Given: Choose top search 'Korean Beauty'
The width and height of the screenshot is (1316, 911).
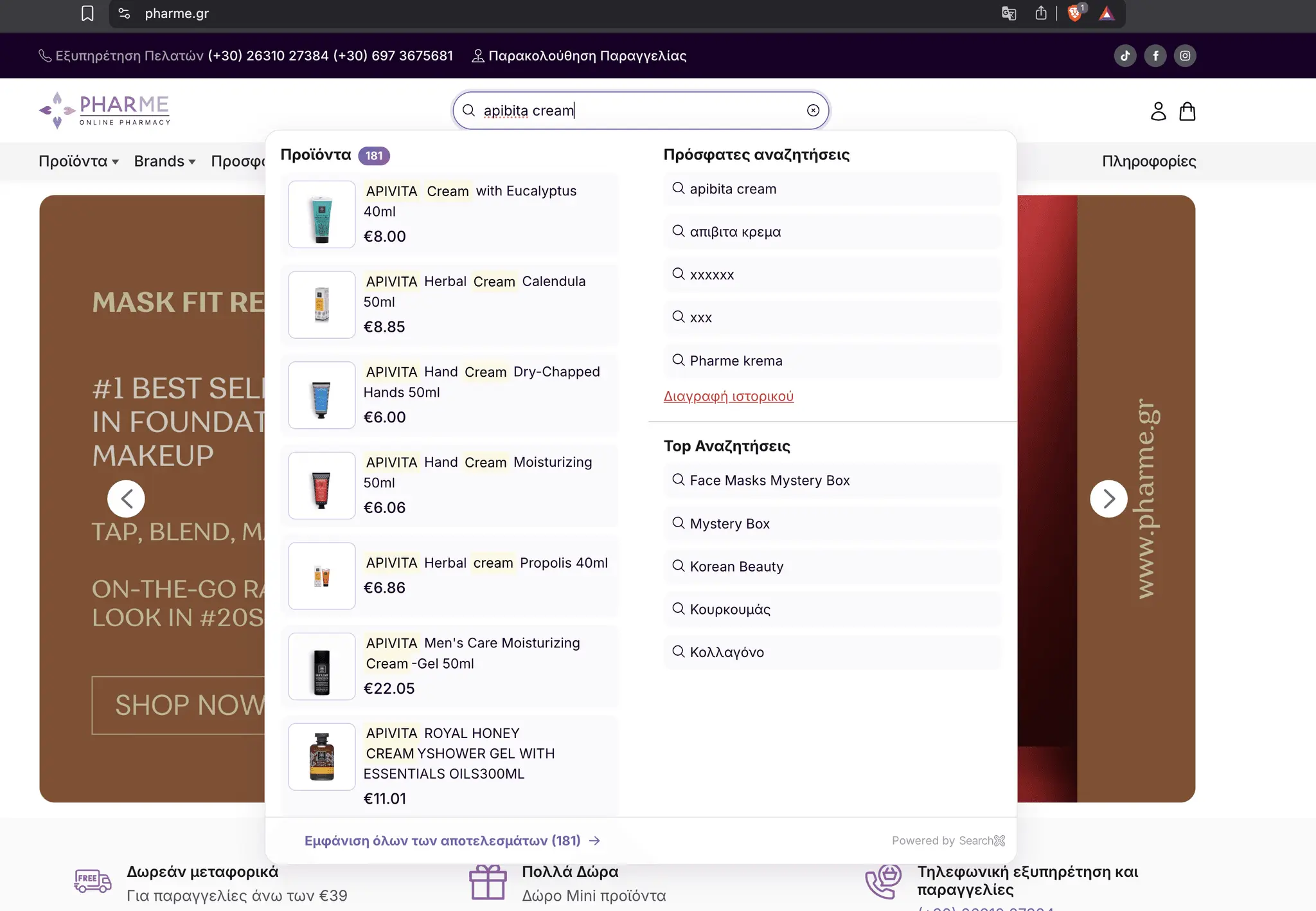Looking at the screenshot, I should tap(833, 566).
